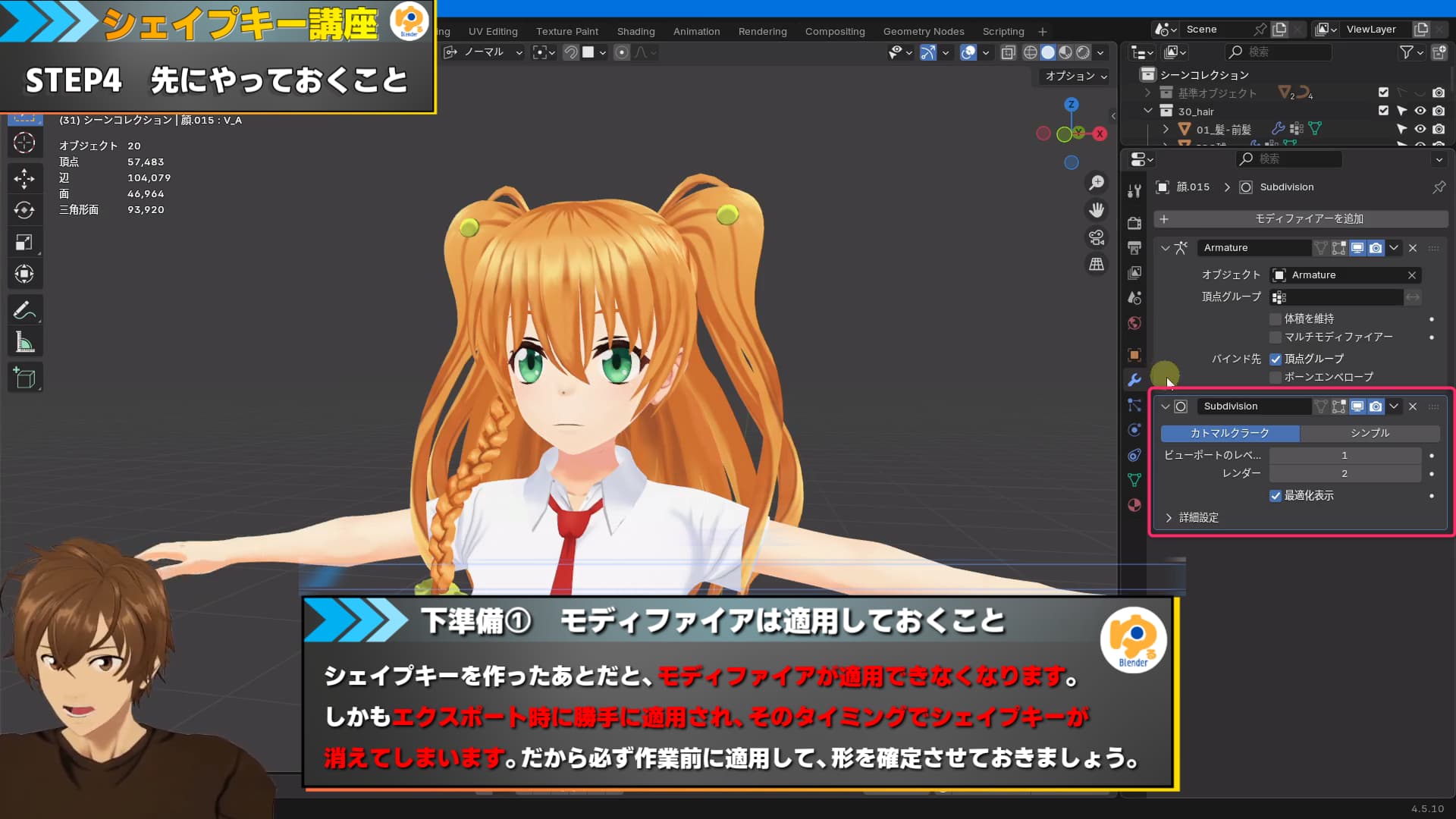Open the View Layer properties tab
Screen dimensions: 1456x819
tap(1134, 273)
